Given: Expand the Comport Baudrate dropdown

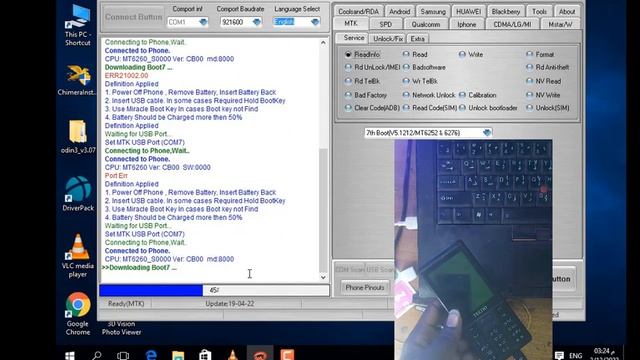Looking at the screenshot, I should point(256,22).
